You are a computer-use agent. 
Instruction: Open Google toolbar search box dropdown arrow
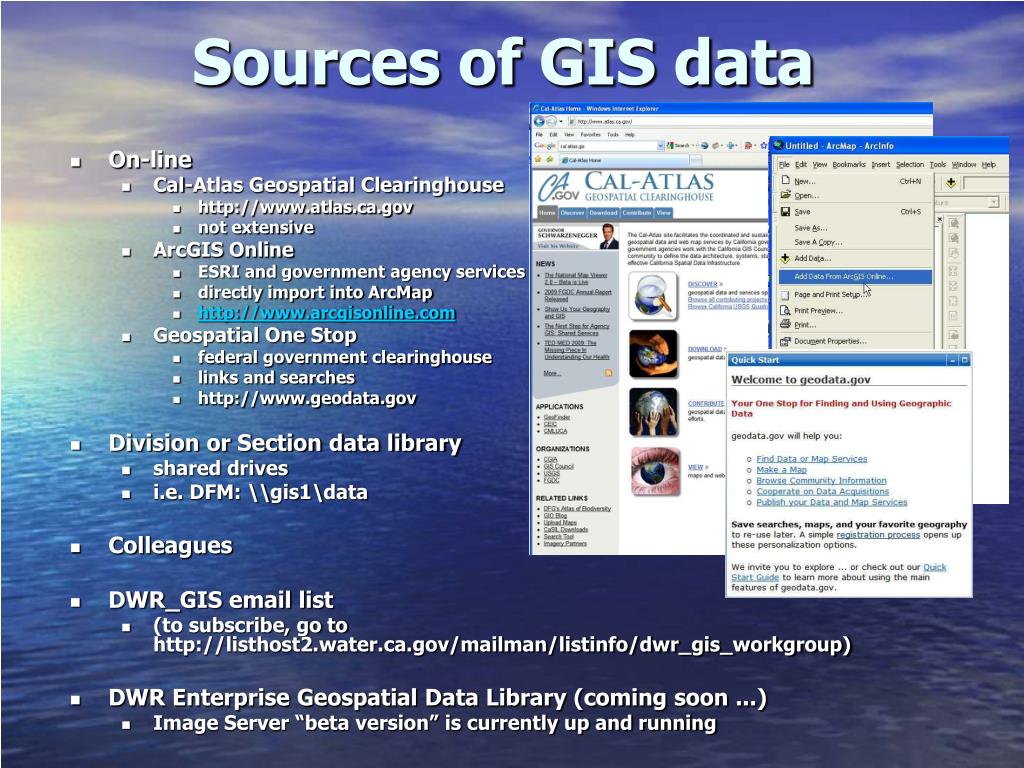pyautogui.click(x=660, y=146)
